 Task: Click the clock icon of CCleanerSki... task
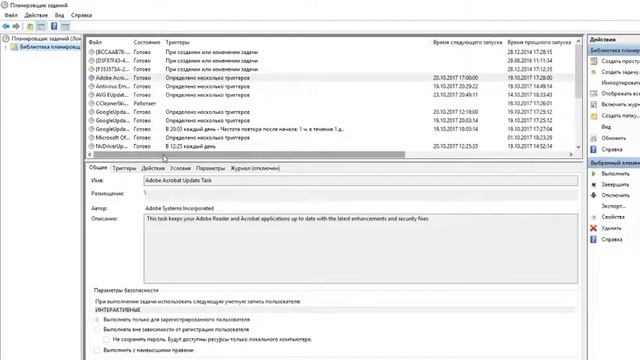[91, 104]
